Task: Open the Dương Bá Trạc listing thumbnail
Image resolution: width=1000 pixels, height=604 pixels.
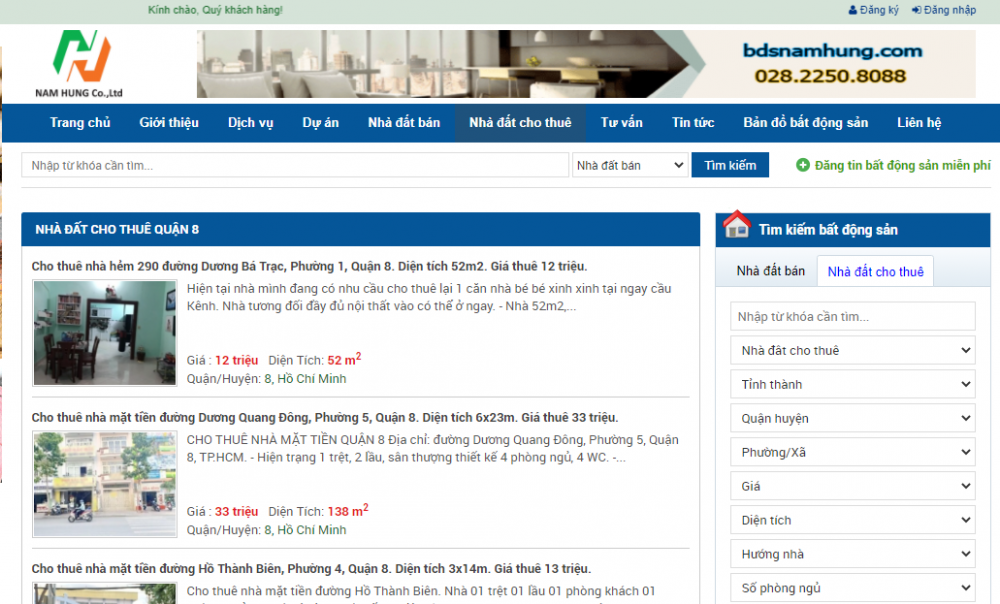Action: pos(104,333)
